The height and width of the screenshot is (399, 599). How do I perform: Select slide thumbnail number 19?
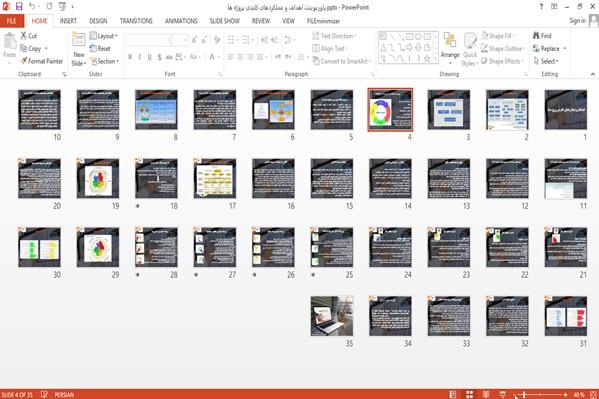[98, 178]
